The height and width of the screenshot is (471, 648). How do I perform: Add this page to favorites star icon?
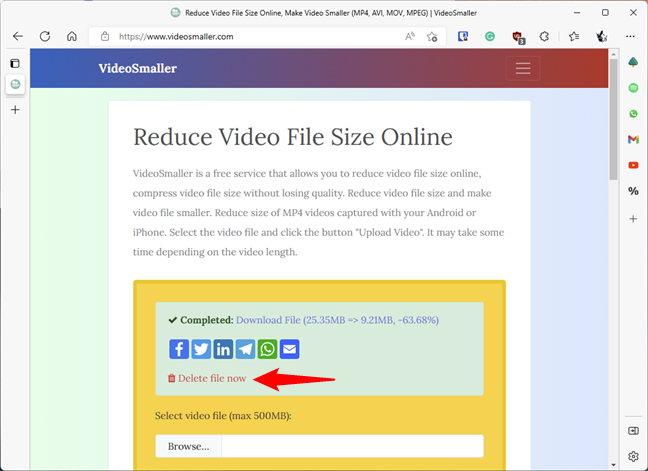[x=432, y=36]
